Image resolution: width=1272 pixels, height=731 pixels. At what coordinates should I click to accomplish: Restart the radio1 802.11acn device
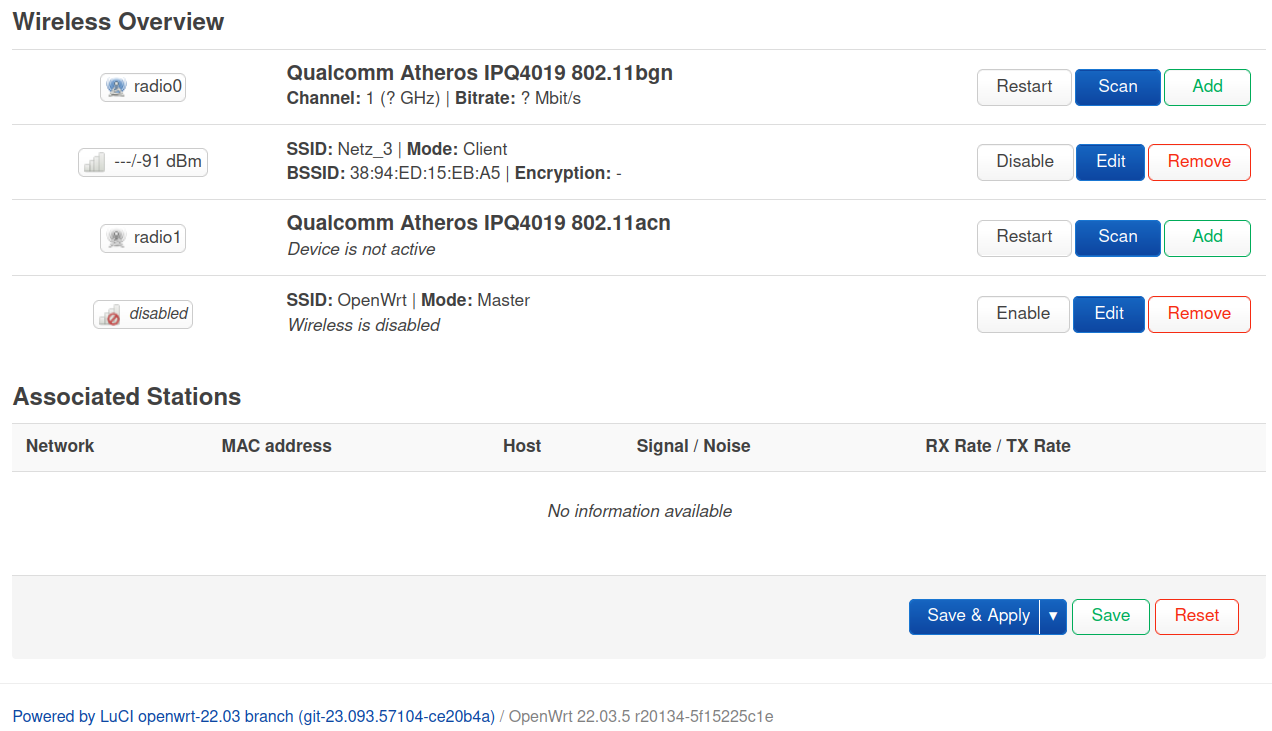1024,238
